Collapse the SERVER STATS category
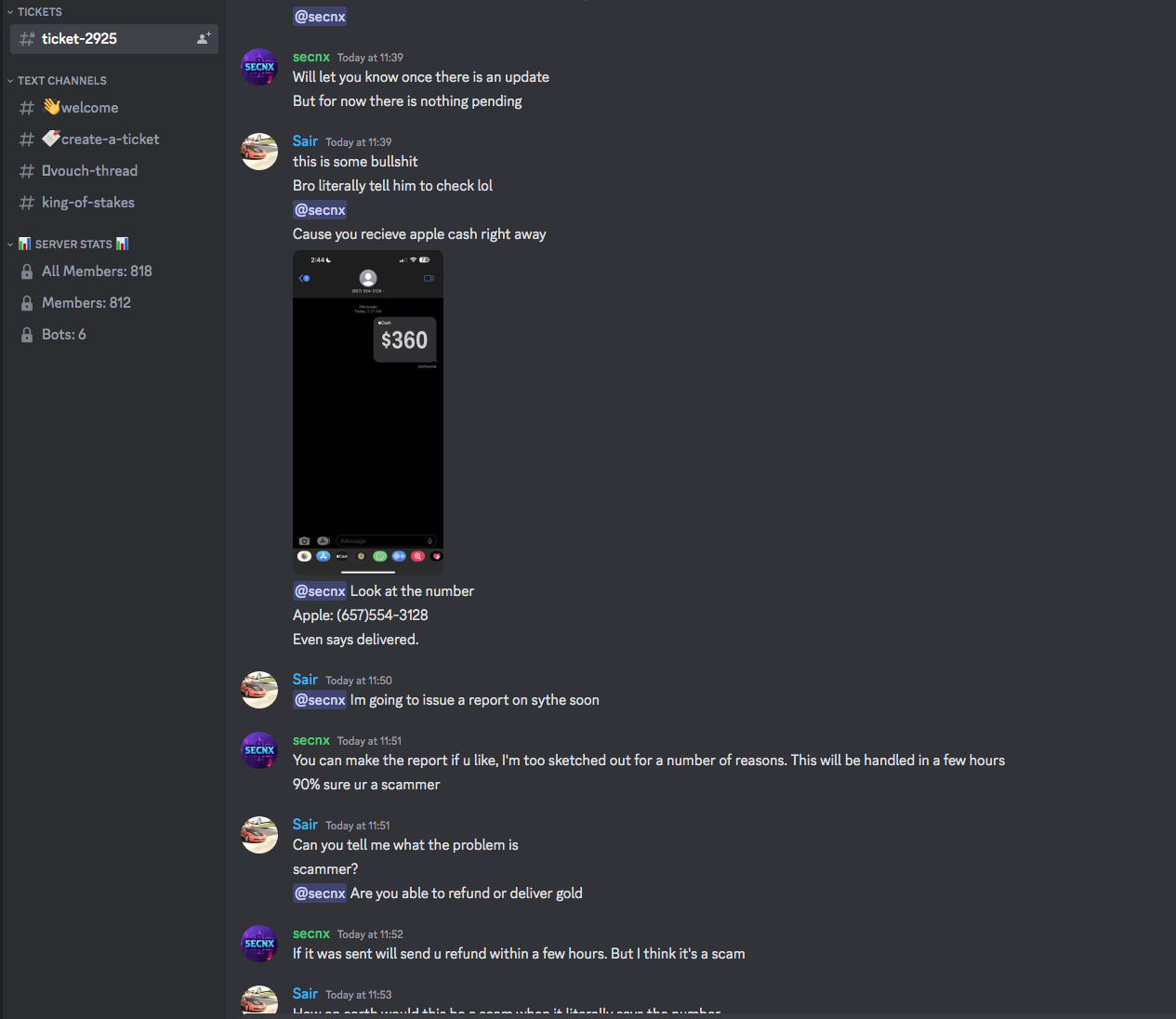The image size is (1176, 1019). point(68,244)
